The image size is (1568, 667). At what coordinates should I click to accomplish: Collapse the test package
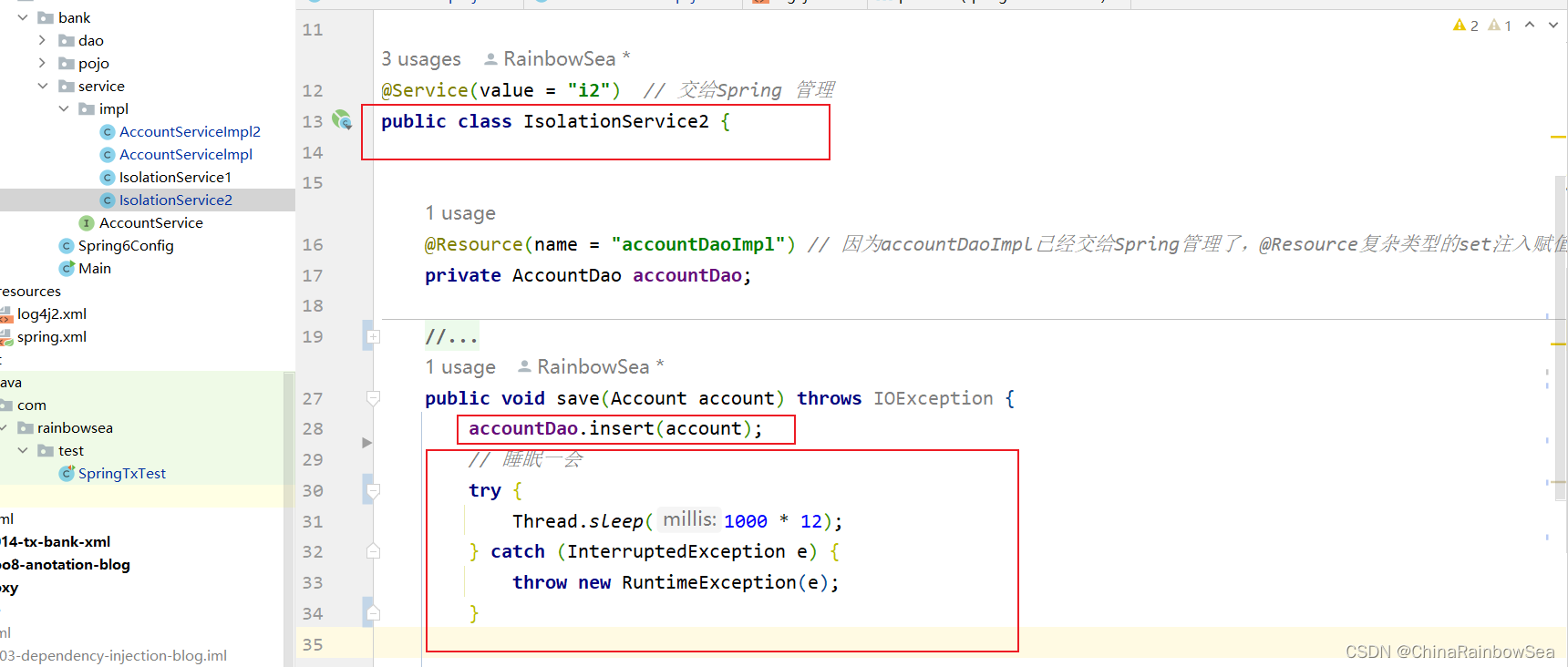(23, 450)
